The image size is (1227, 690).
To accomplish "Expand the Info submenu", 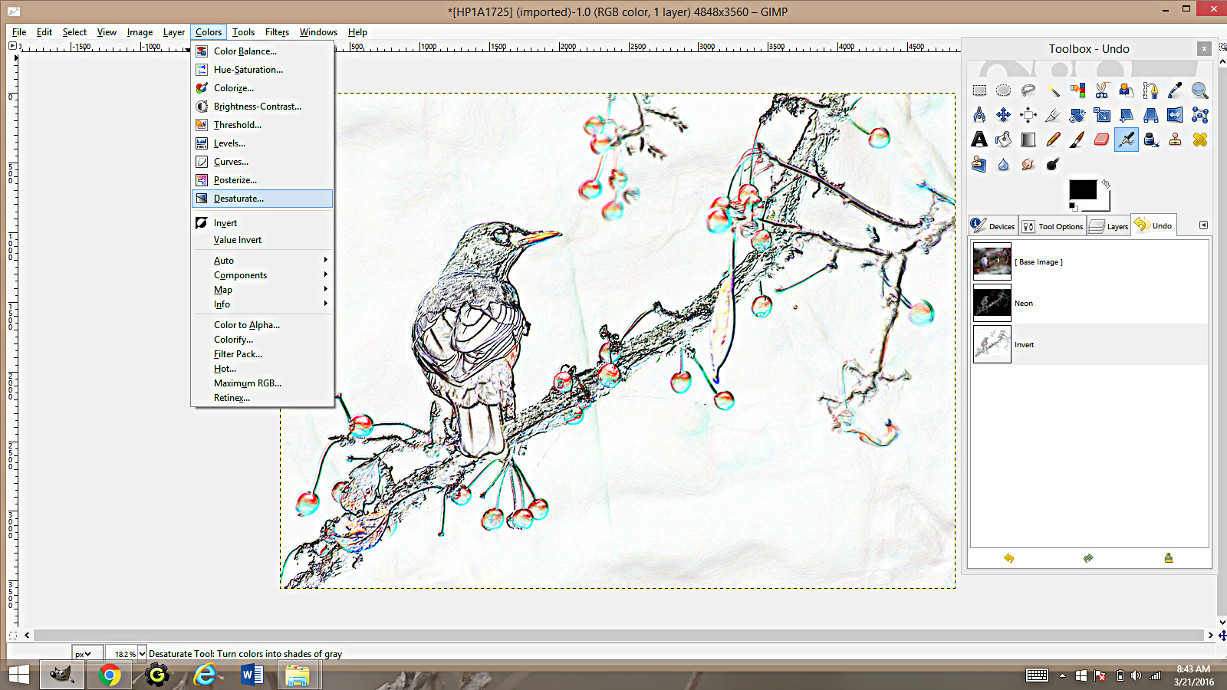I will click(262, 304).
